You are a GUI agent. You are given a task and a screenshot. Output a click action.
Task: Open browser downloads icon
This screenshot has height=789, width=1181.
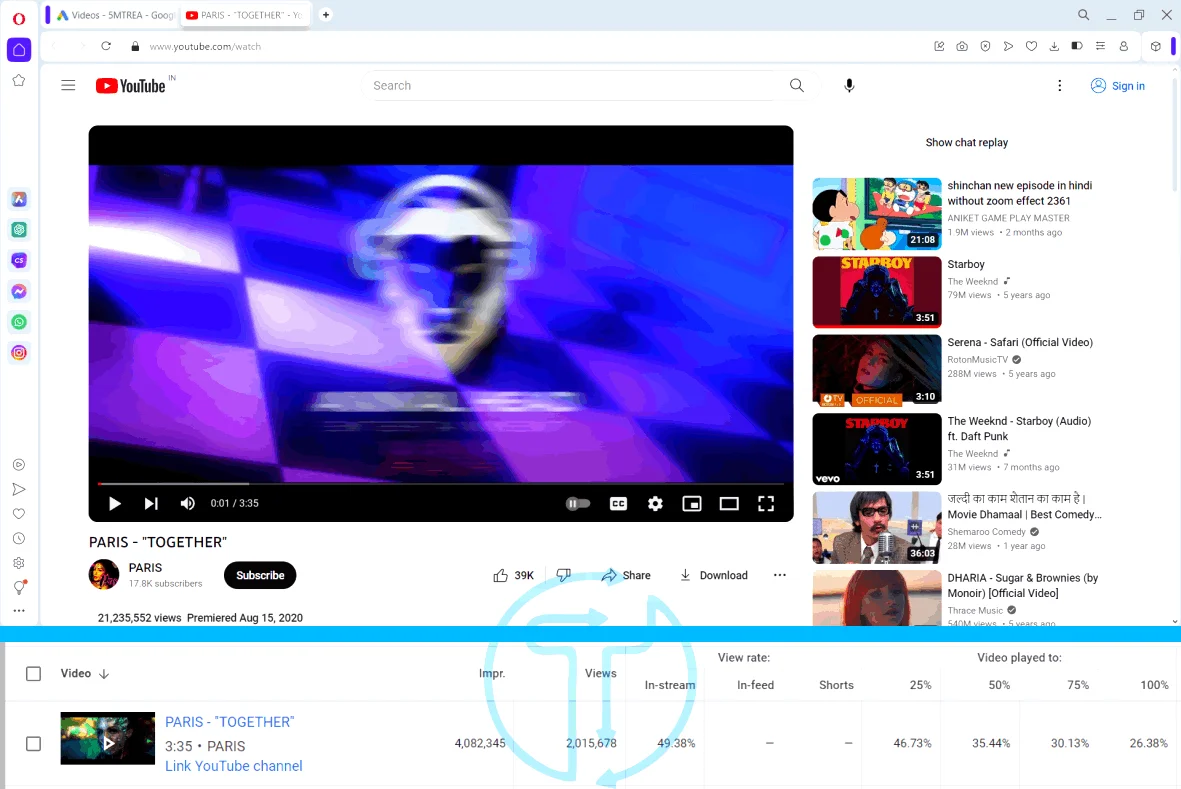tap(1054, 46)
